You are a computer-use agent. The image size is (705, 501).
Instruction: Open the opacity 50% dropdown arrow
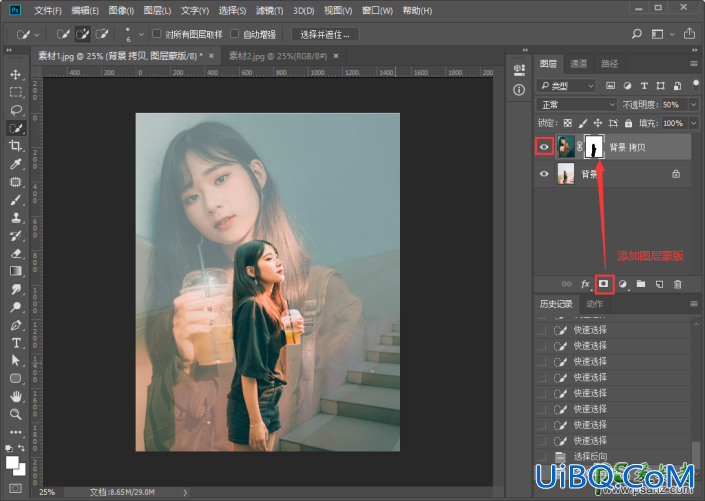(x=693, y=105)
